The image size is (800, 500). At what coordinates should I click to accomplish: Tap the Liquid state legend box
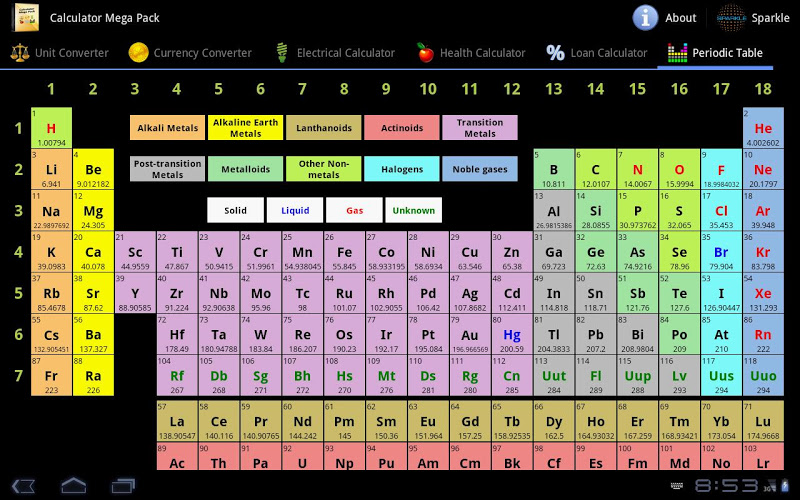click(x=295, y=210)
